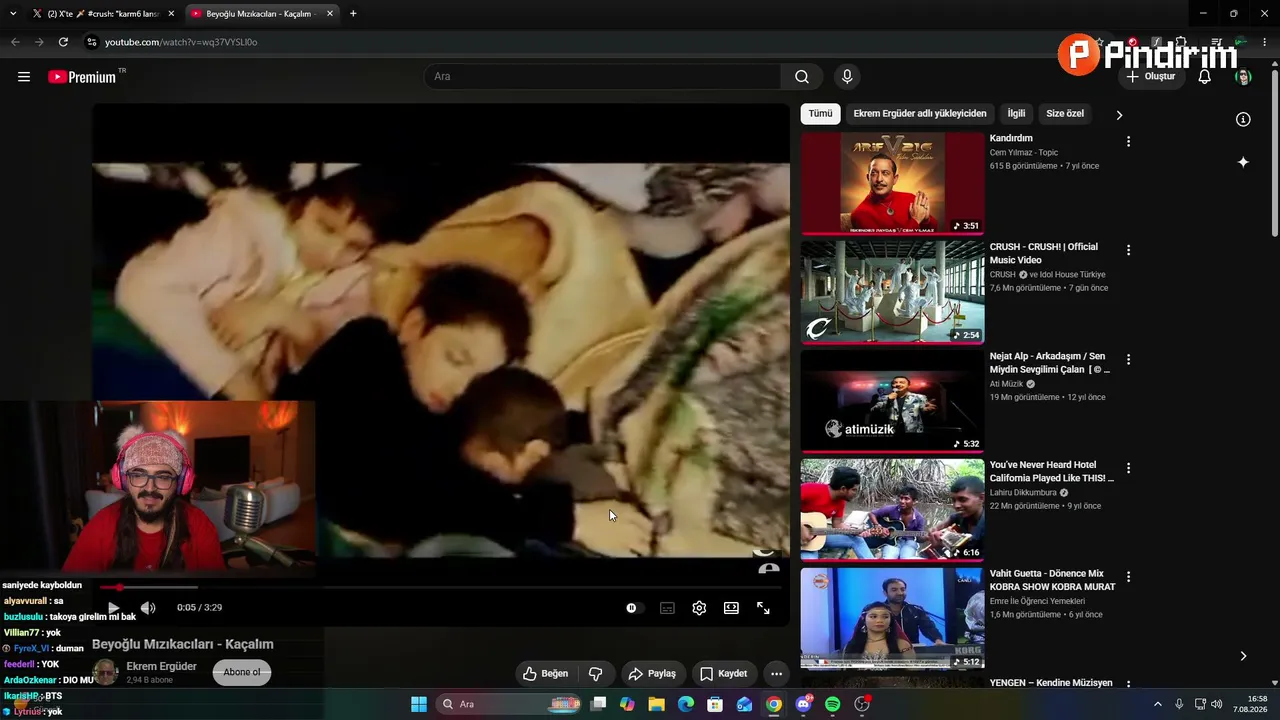This screenshot has height=720, width=1280.
Task: Click the search magnifier button
Action: pyautogui.click(x=802, y=77)
